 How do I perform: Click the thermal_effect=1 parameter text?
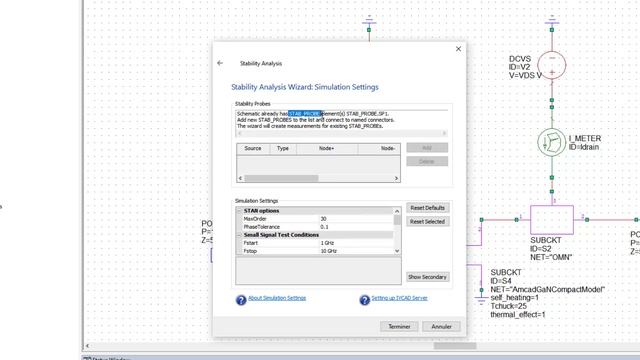pos(518,315)
